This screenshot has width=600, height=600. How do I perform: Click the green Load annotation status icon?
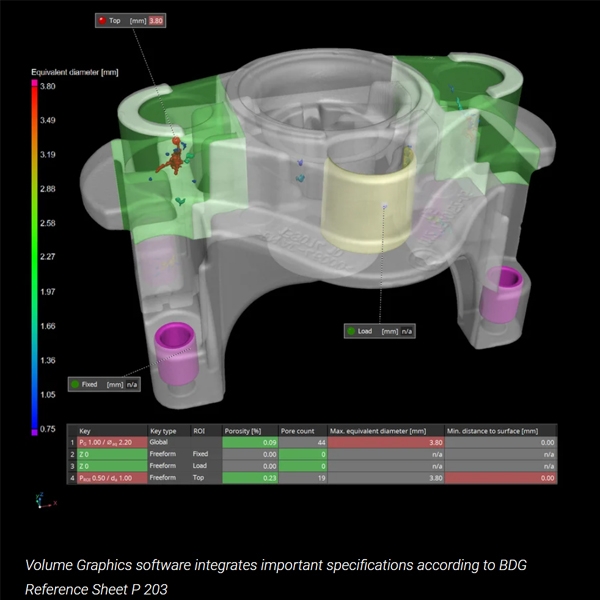coord(350,331)
